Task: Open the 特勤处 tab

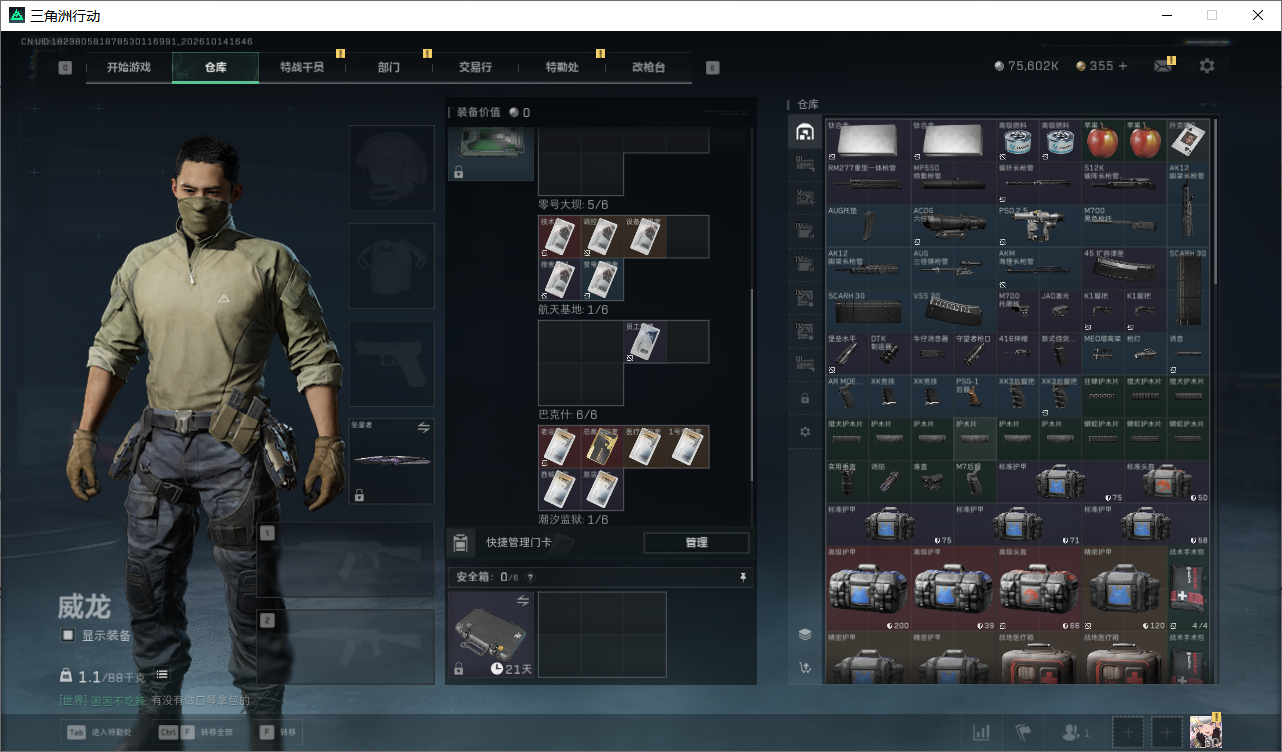Action: pyautogui.click(x=562, y=67)
